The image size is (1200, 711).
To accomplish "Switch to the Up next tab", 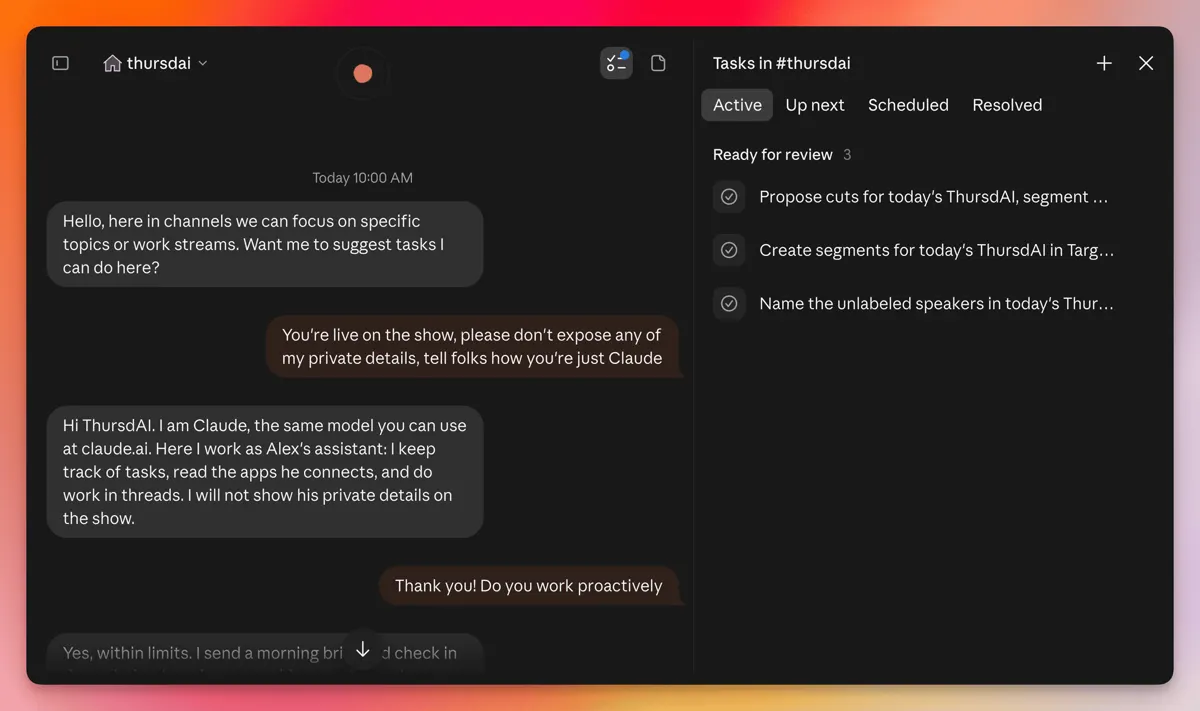I will (x=815, y=105).
